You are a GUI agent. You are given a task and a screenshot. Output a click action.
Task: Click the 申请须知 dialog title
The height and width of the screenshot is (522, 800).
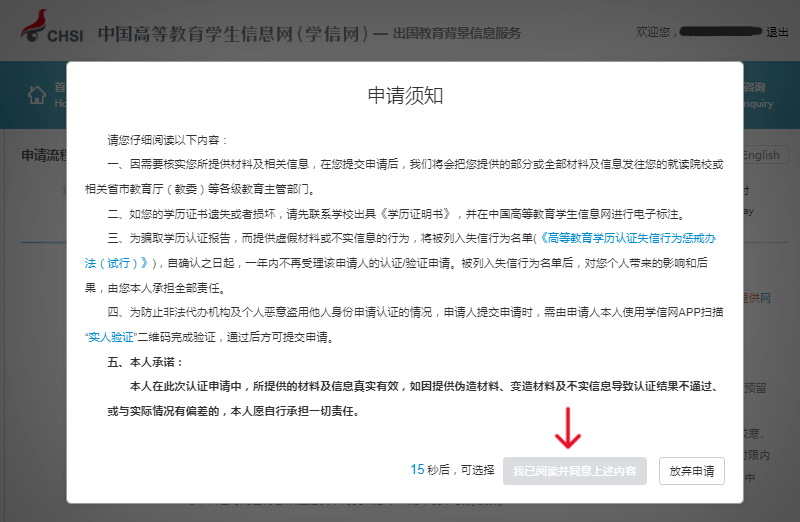(x=405, y=95)
